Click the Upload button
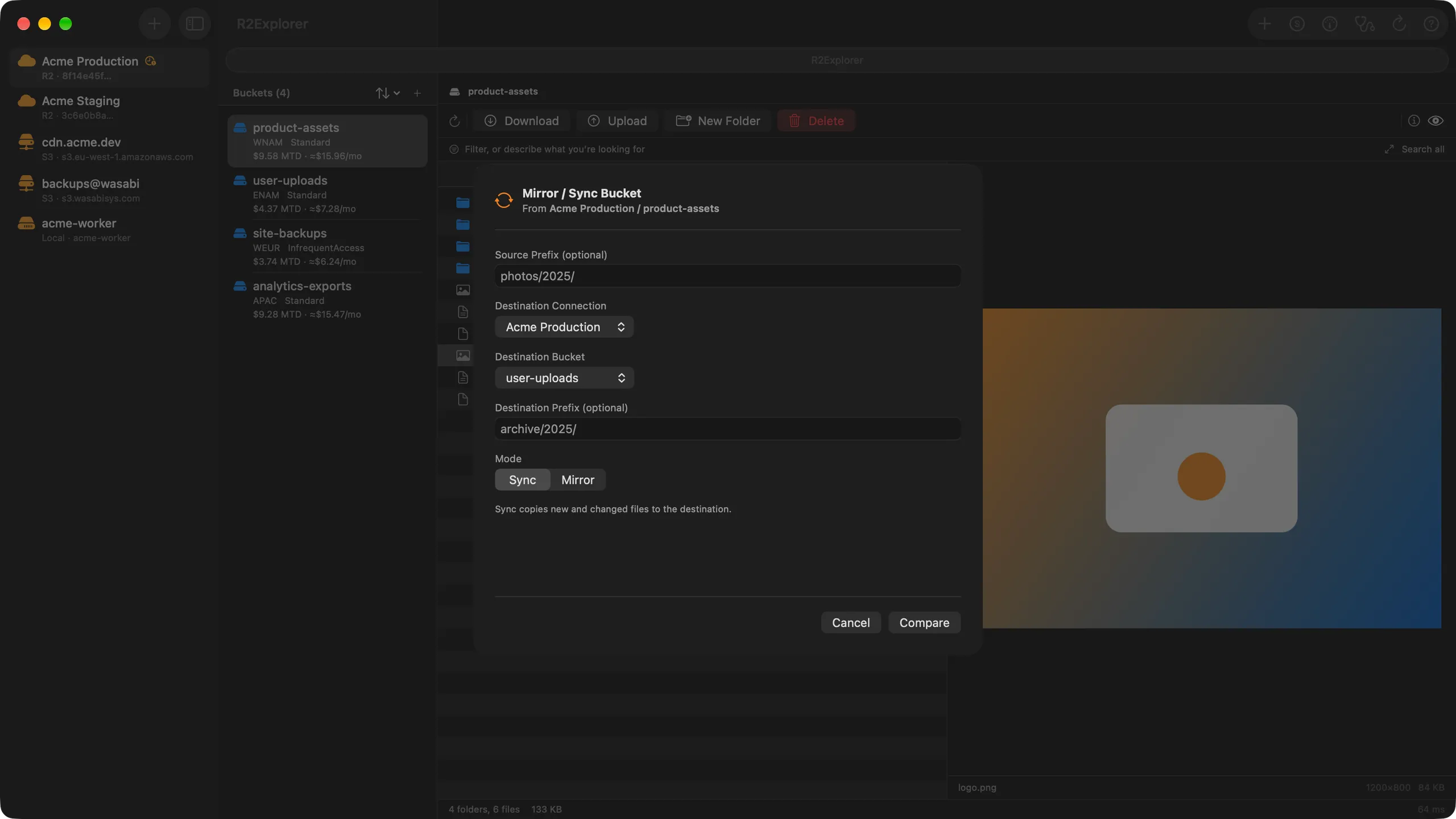The width and height of the screenshot is (1456, 819). 617,121
